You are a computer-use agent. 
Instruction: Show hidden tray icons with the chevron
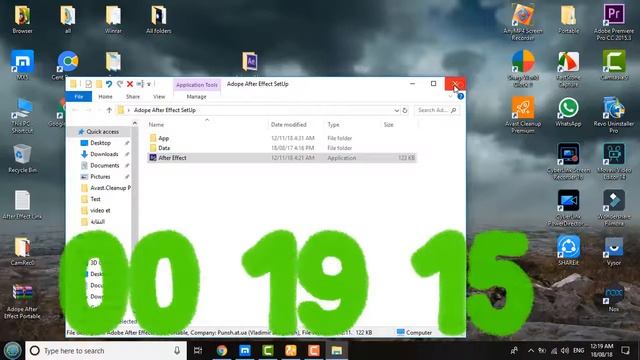click(x=531, y=351)
